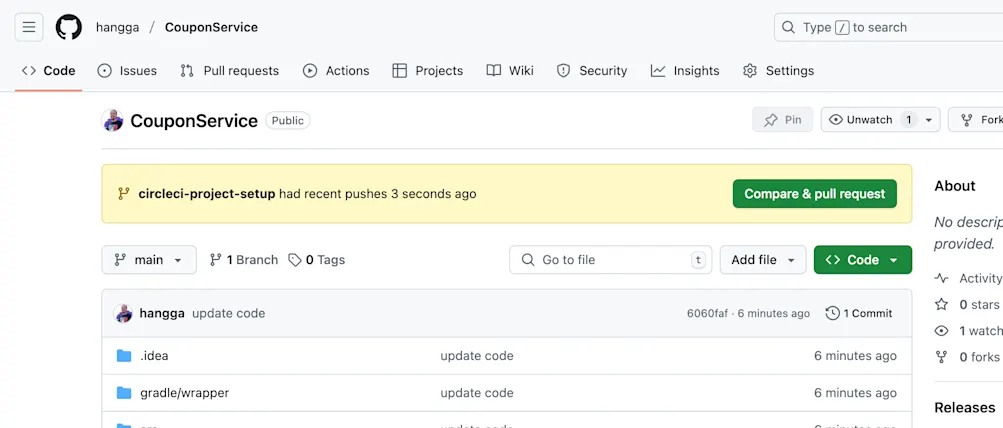Open the green Code dropdown button
Screen dimensions: 1003x428
click(x=863, y=260)
